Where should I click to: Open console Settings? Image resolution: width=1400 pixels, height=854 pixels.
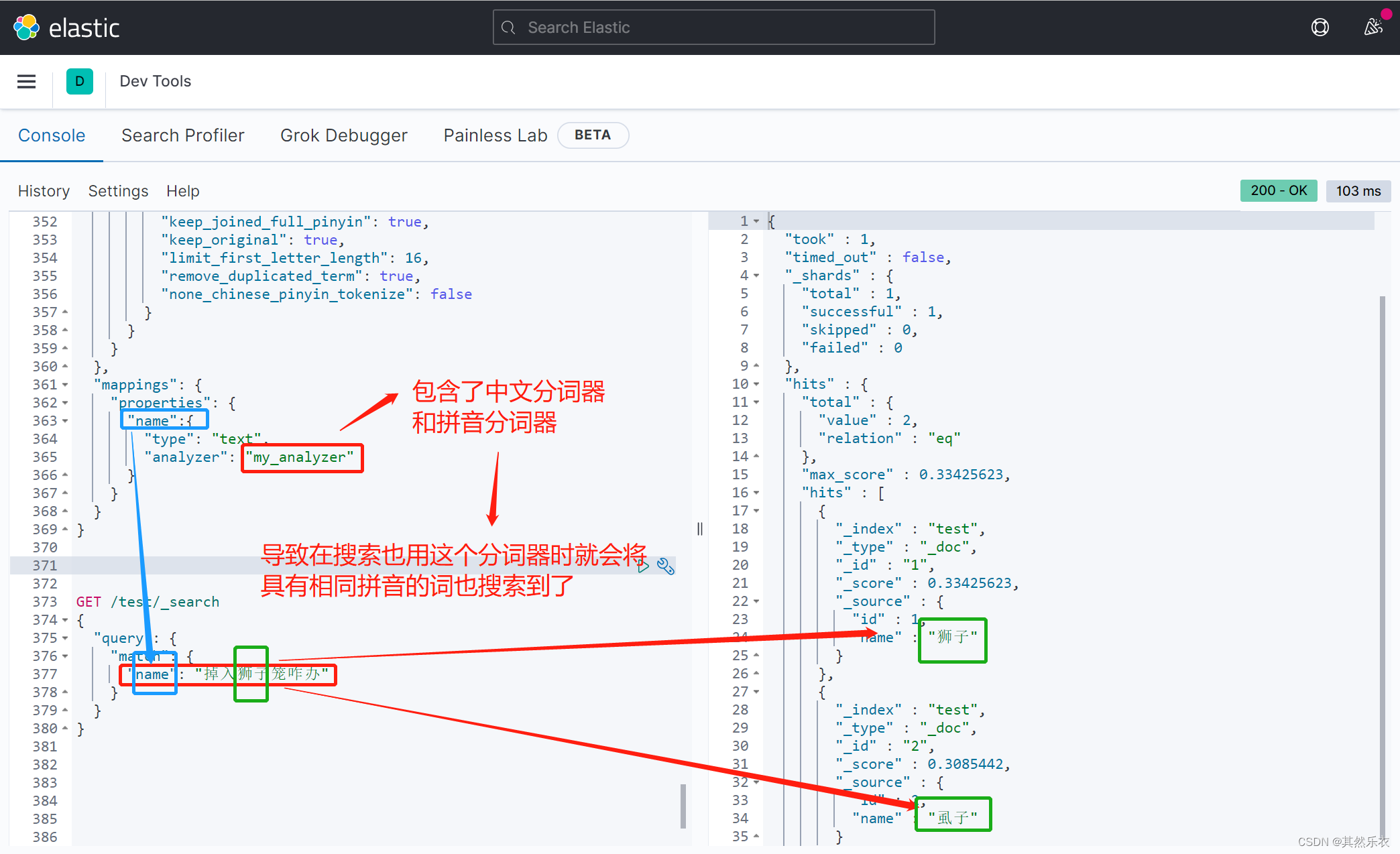click(118, 191)
